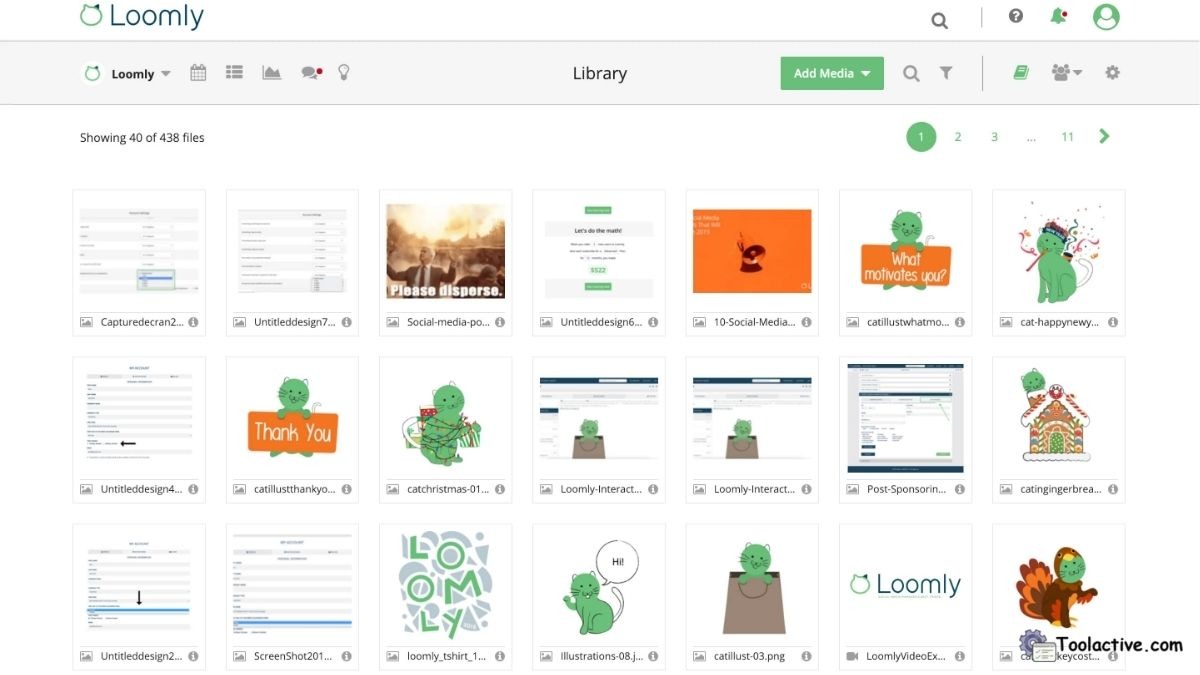
Task: Open the Analytics chart icon
Action: [271, 72]
